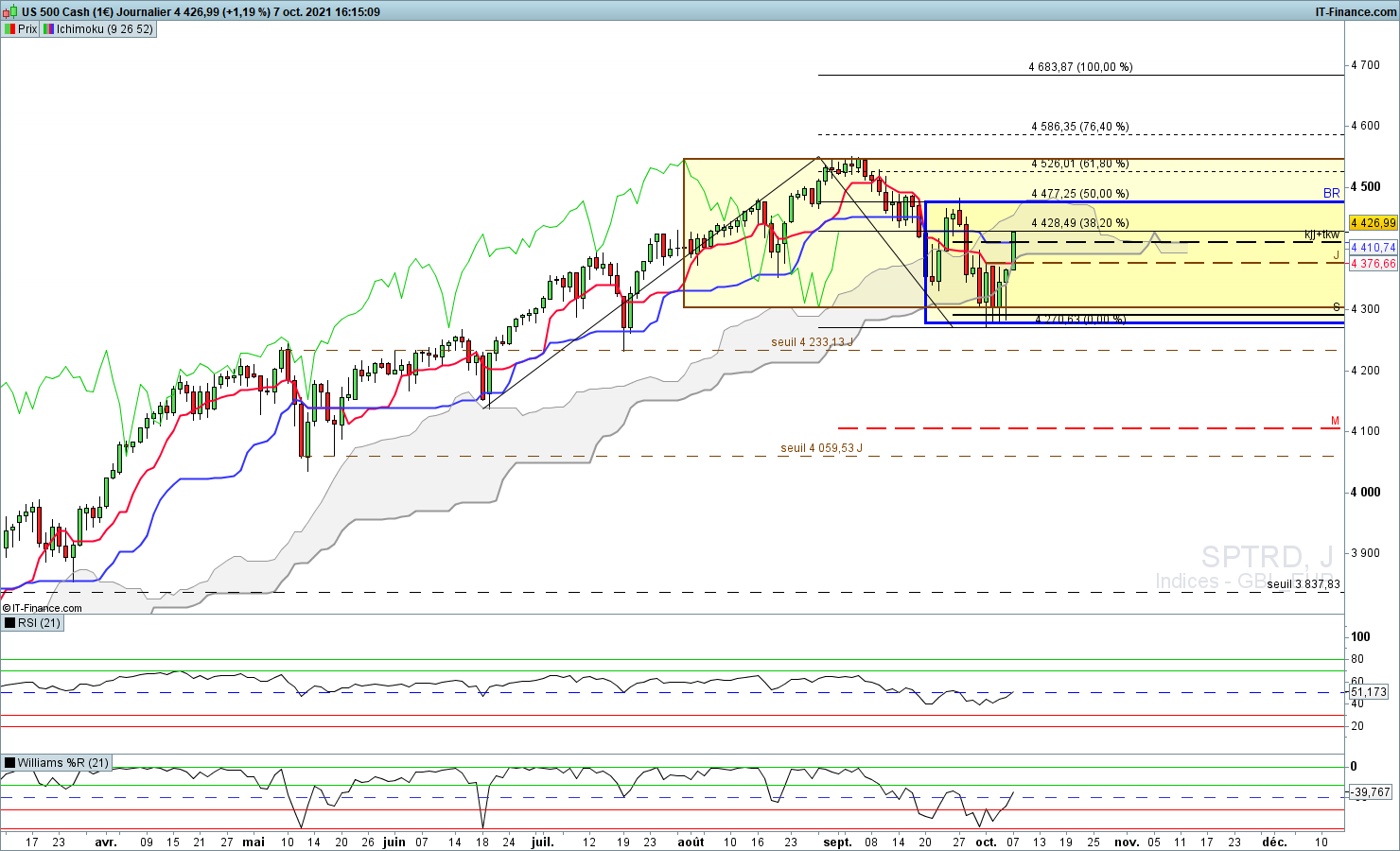1400x851 pixels.
Task: Click the IT-Finance.com link at top right
Action: [1356, 12]
